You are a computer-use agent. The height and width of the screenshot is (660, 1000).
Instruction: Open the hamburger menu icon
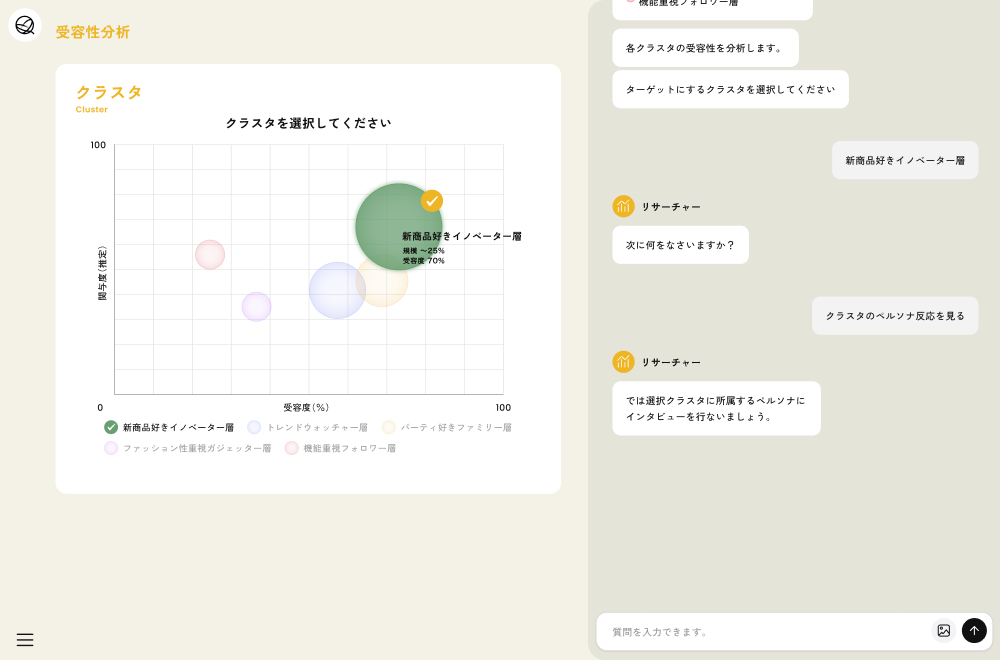click(25, 640)
